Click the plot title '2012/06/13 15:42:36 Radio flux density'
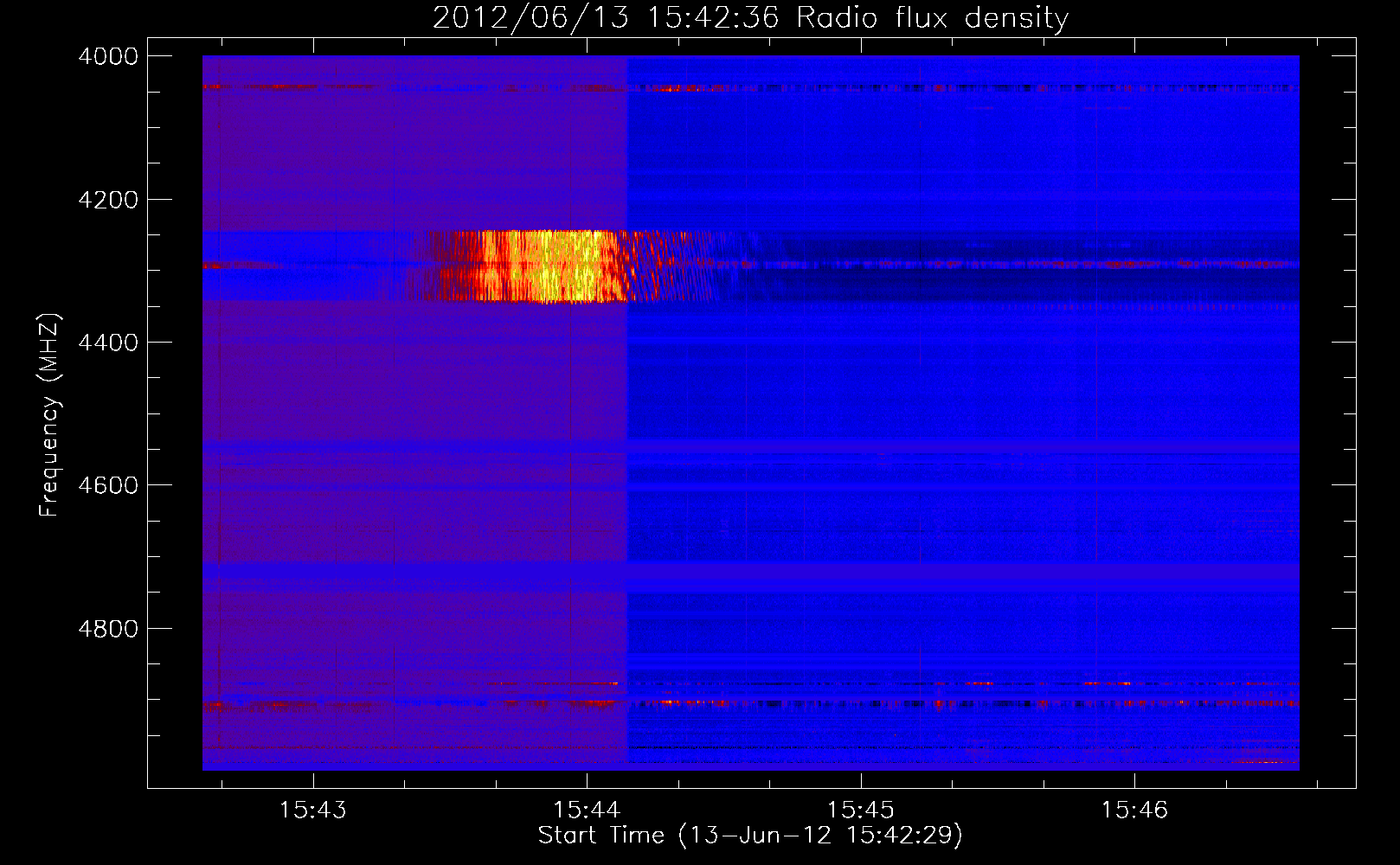Screen dimensions: 1400x865 (x=750, y=17)
